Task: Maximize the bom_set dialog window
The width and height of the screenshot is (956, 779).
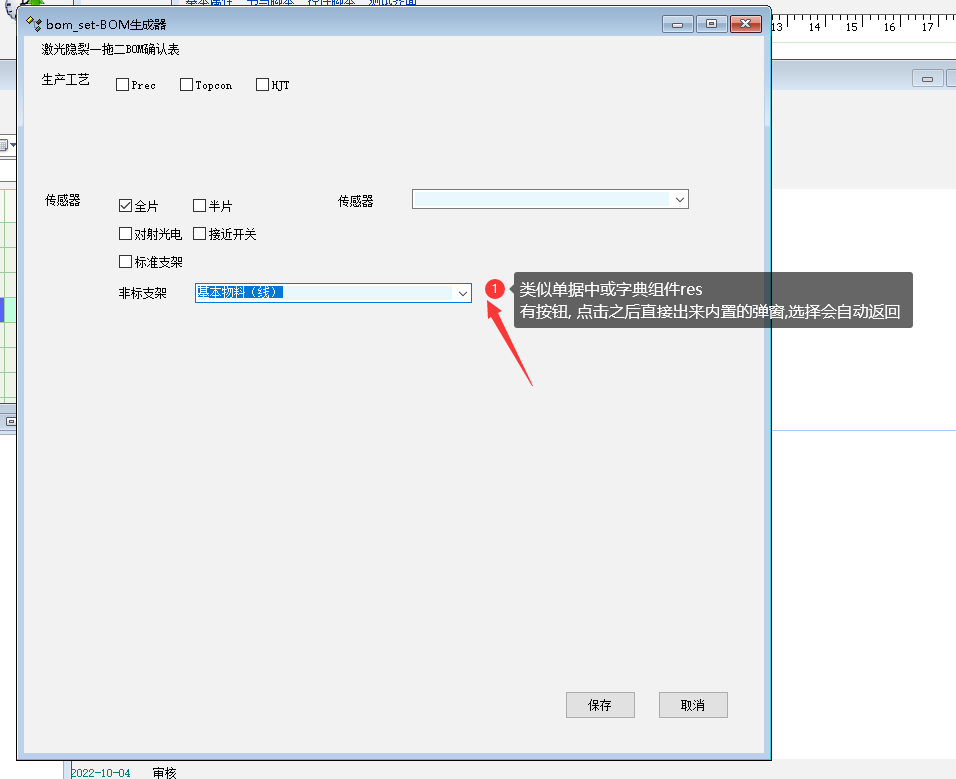Action: (x=710, y=24)
